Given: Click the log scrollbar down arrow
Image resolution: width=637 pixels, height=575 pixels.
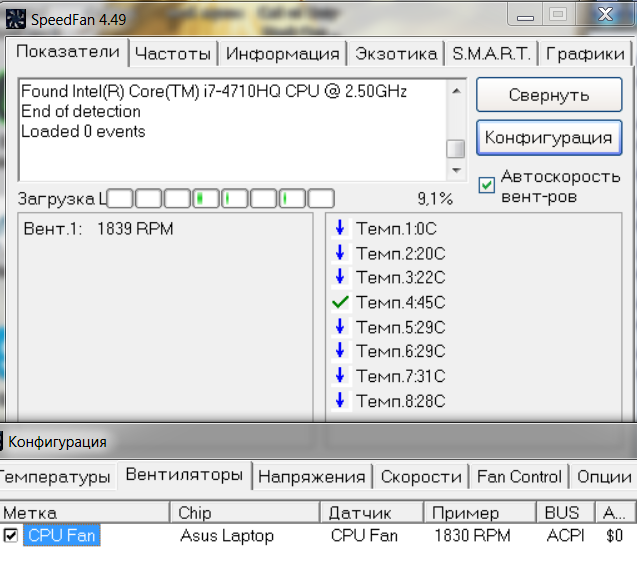Looking at the screenshot, I should 456,170.
